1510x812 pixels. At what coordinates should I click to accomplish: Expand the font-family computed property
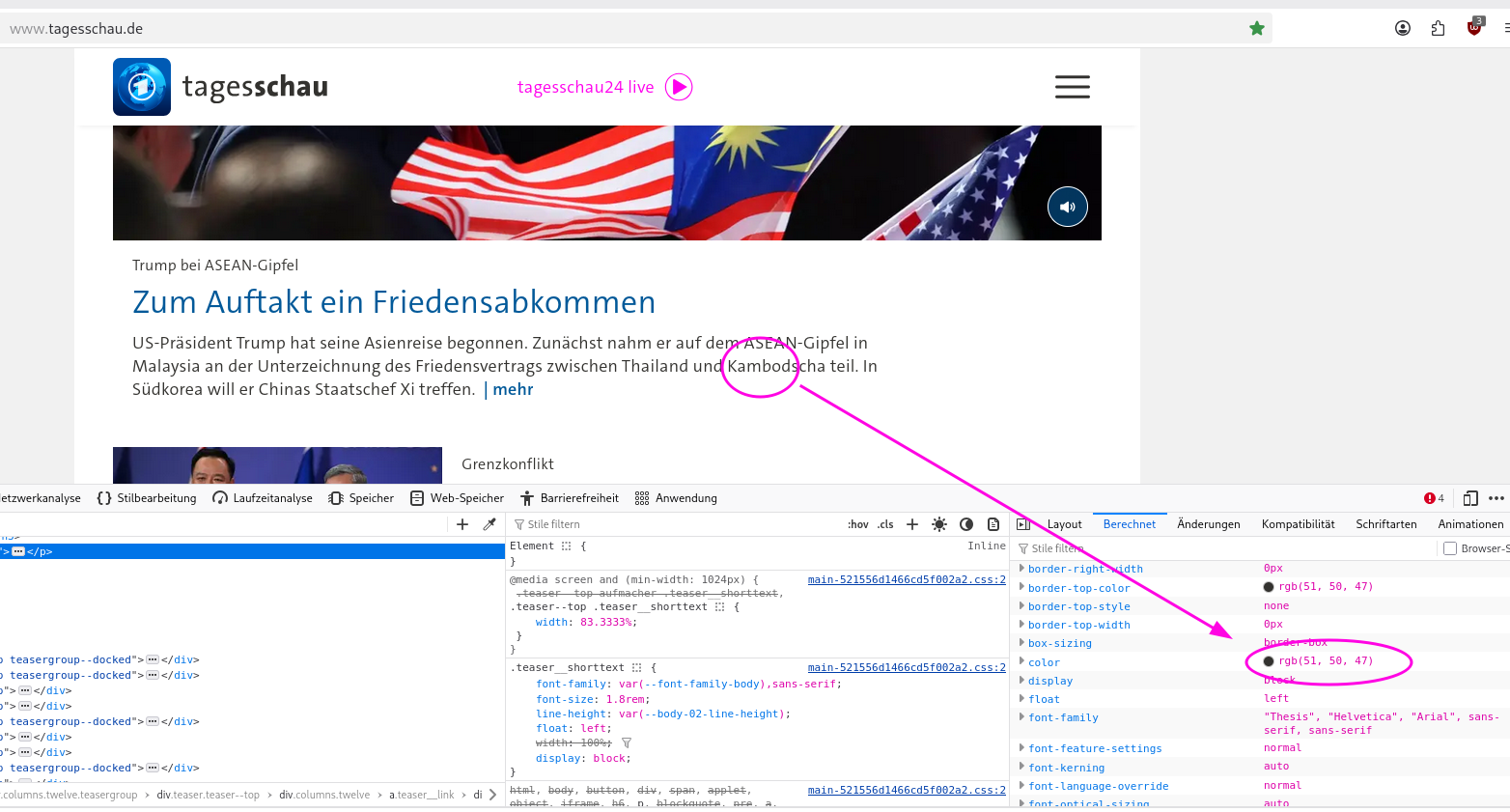pyautogui.click(x=1021, y=716)
